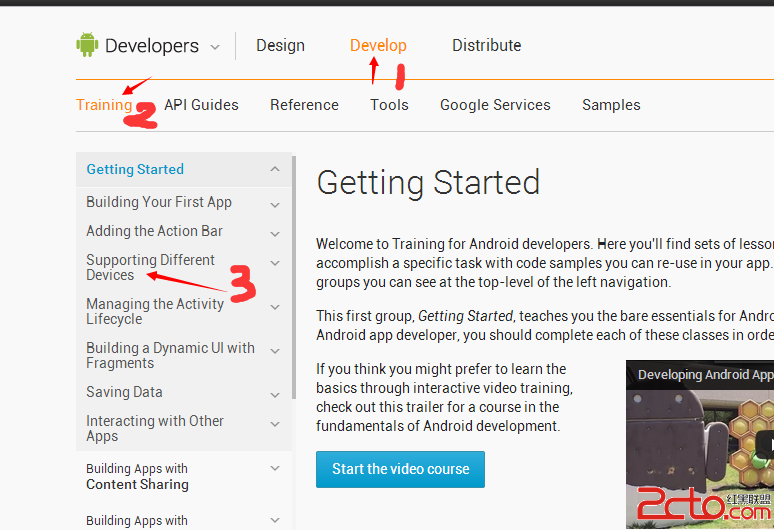Open Supporting Different Devices lesson

pos(151,267)
